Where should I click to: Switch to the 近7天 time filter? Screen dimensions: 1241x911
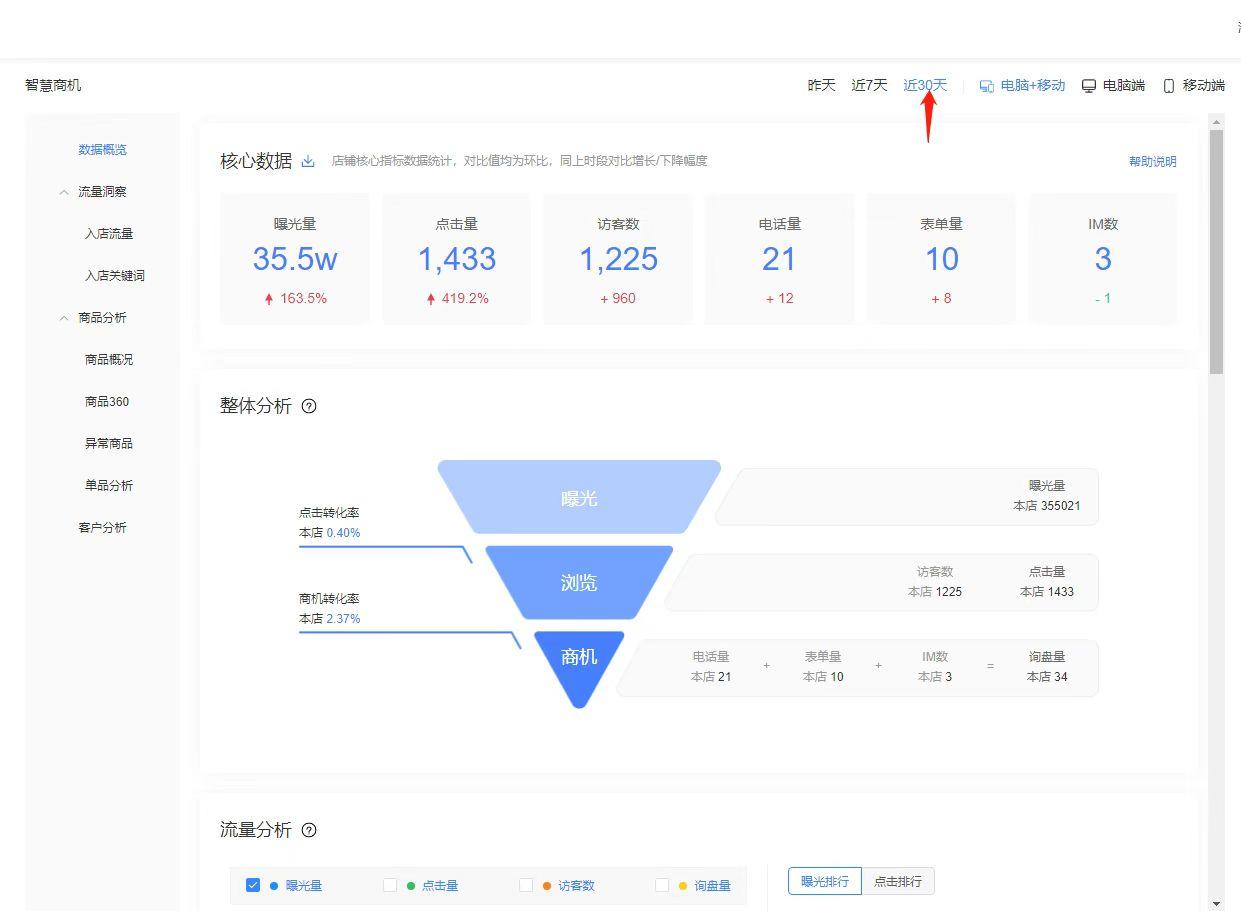point(867,85)
